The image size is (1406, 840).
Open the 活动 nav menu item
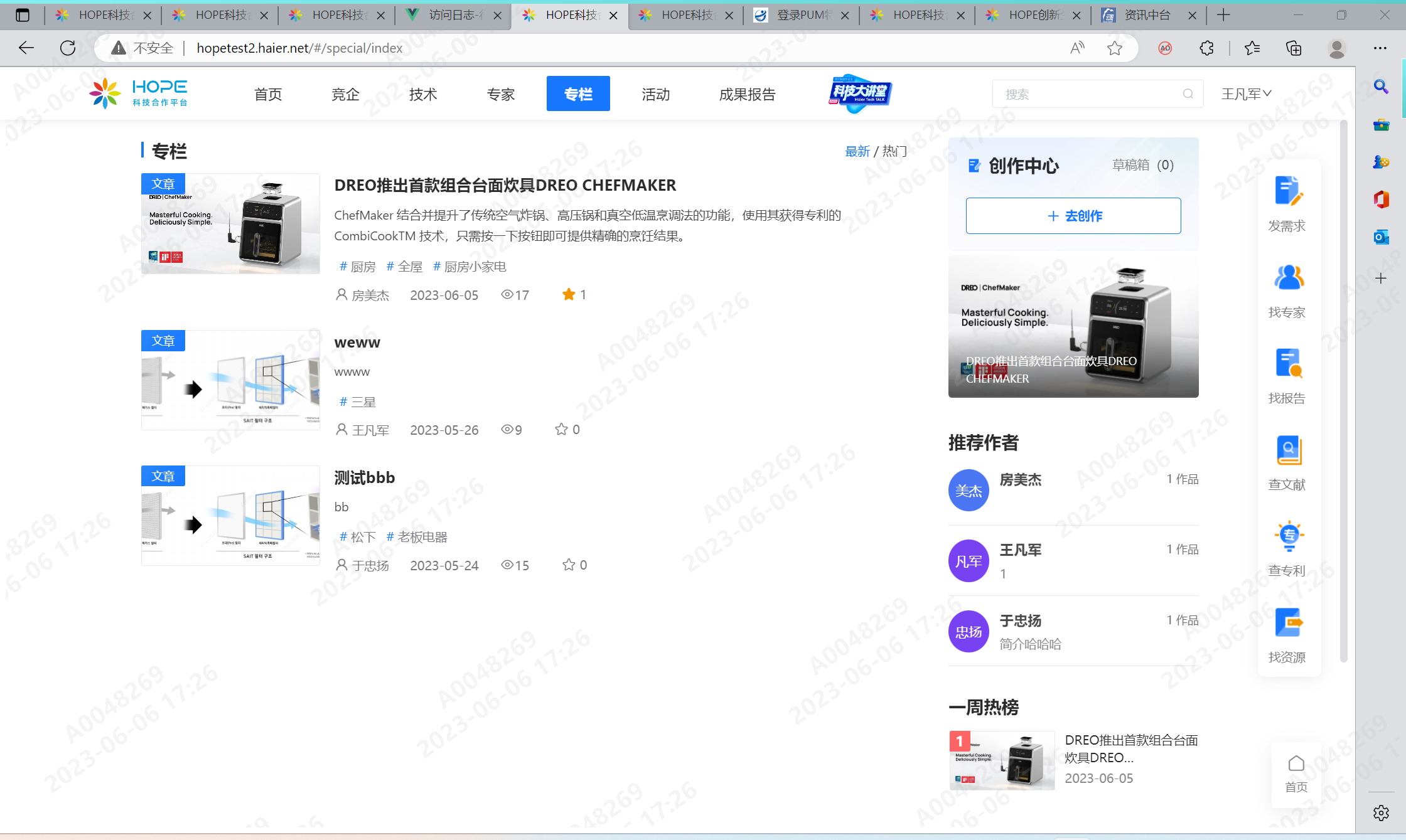tap(656, 94)
